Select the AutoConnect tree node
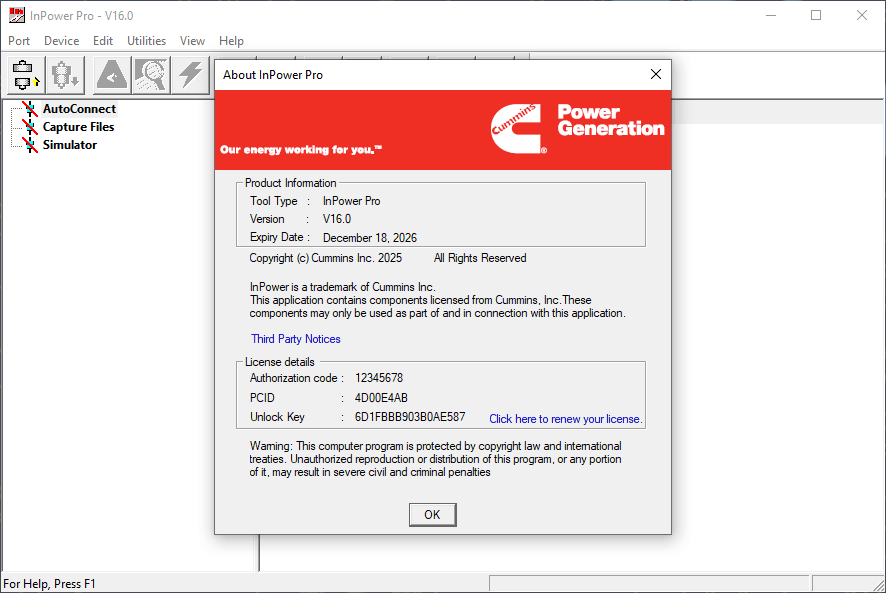 (79, 109)
